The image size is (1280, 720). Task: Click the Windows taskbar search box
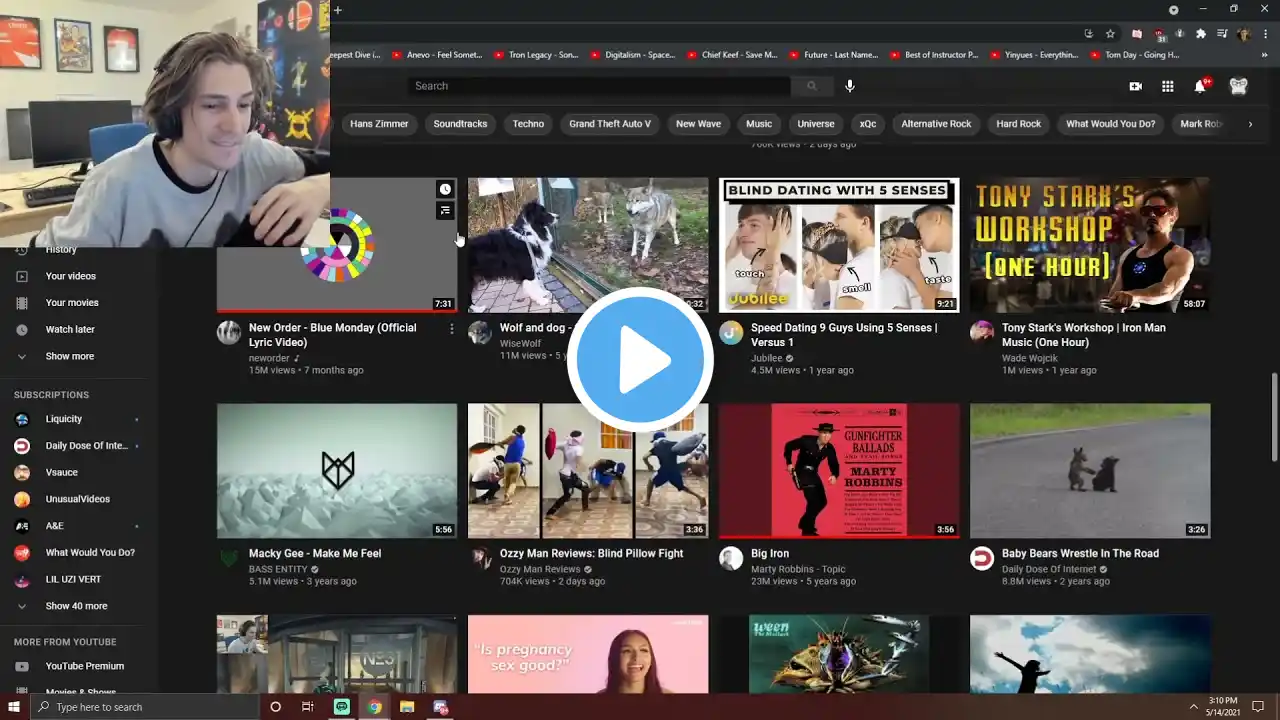pyautogui.click(x=145, y=707)
